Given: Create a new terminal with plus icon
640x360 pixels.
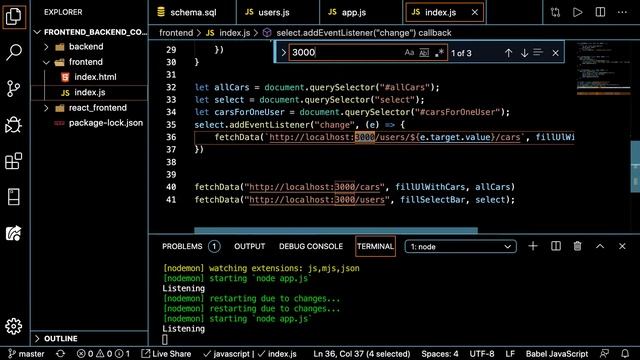Looking at the screenshot, I should coord(533,246).
